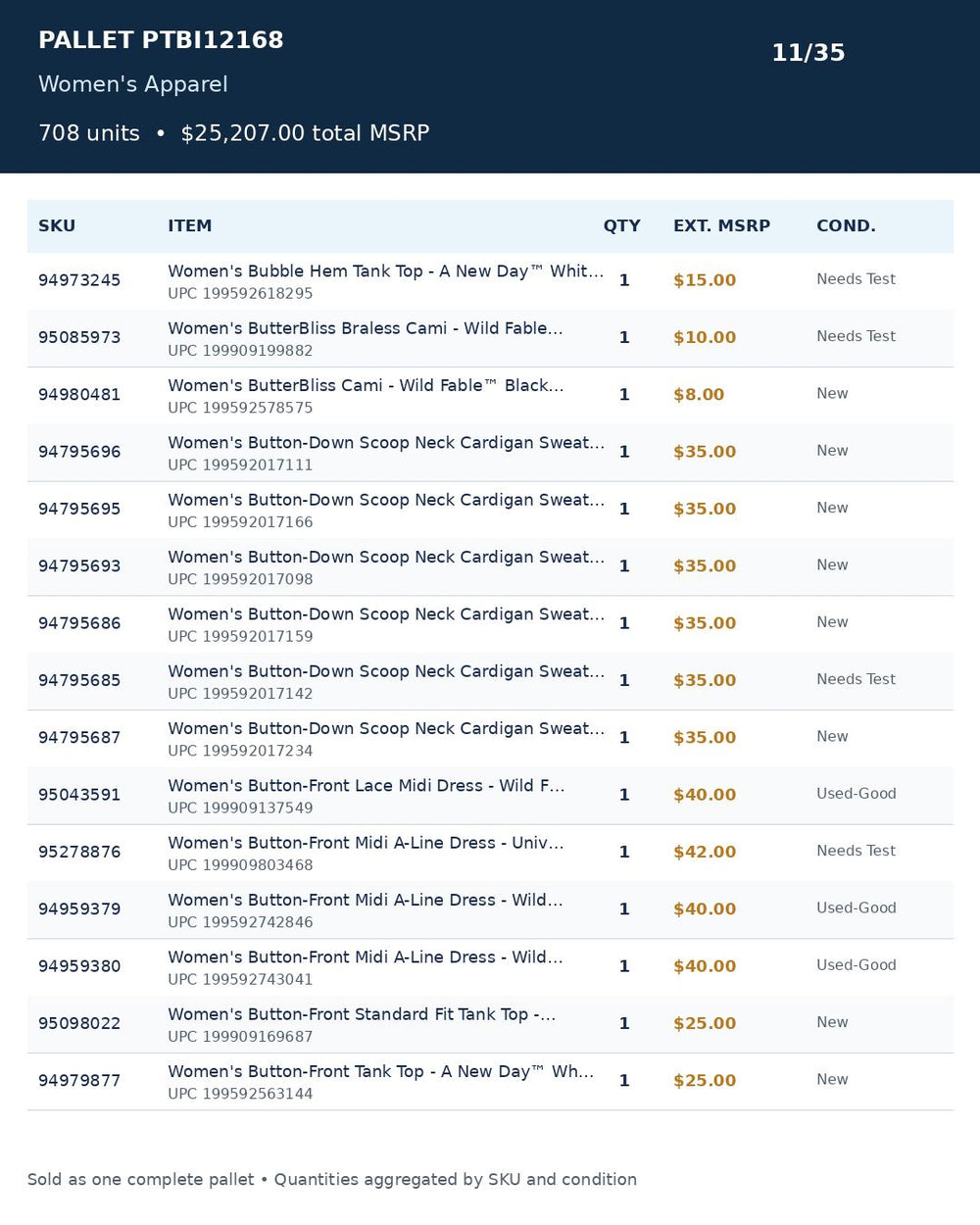This screenshot has height=1225, width=980.
Task: Click the "Sold as one complete pallet" footer note
Action: pyautogui.click(x=332, y=1180)
